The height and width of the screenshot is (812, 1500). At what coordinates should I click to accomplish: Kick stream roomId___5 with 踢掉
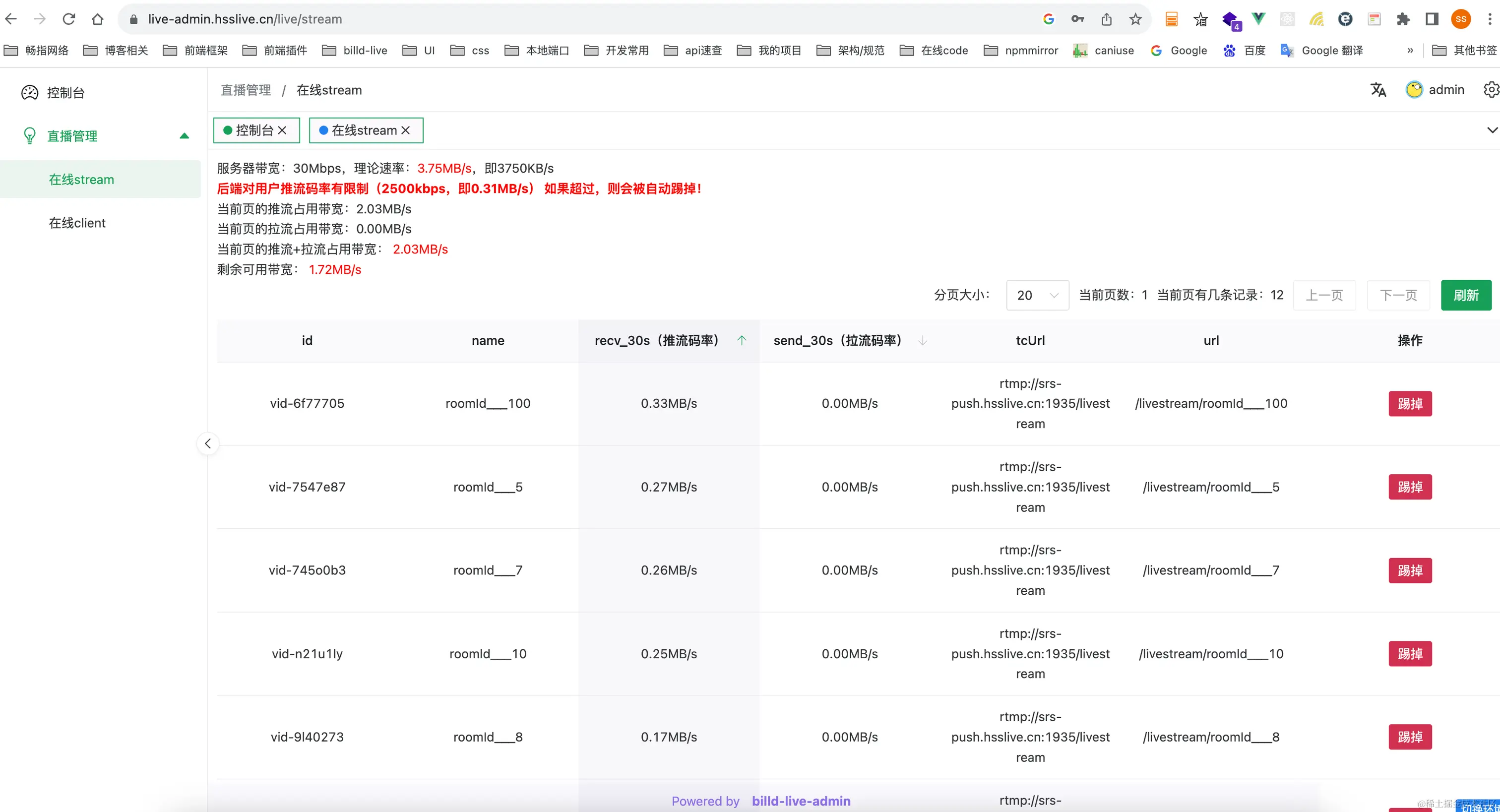point(1410,487)
